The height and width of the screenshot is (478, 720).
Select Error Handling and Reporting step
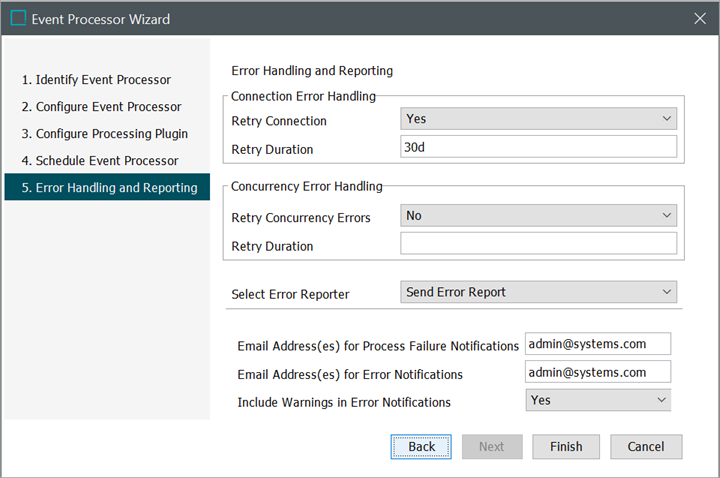[107, 187]
